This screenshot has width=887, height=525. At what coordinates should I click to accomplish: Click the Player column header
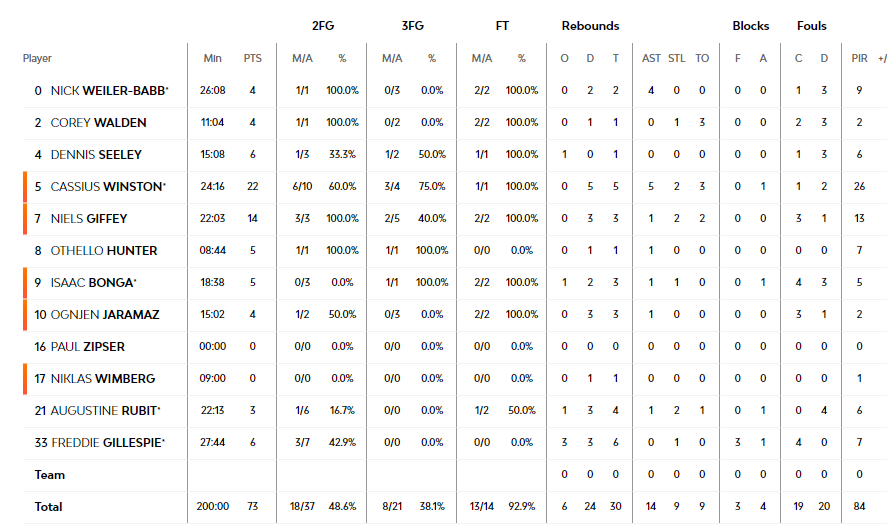click(x=37, y=58)
